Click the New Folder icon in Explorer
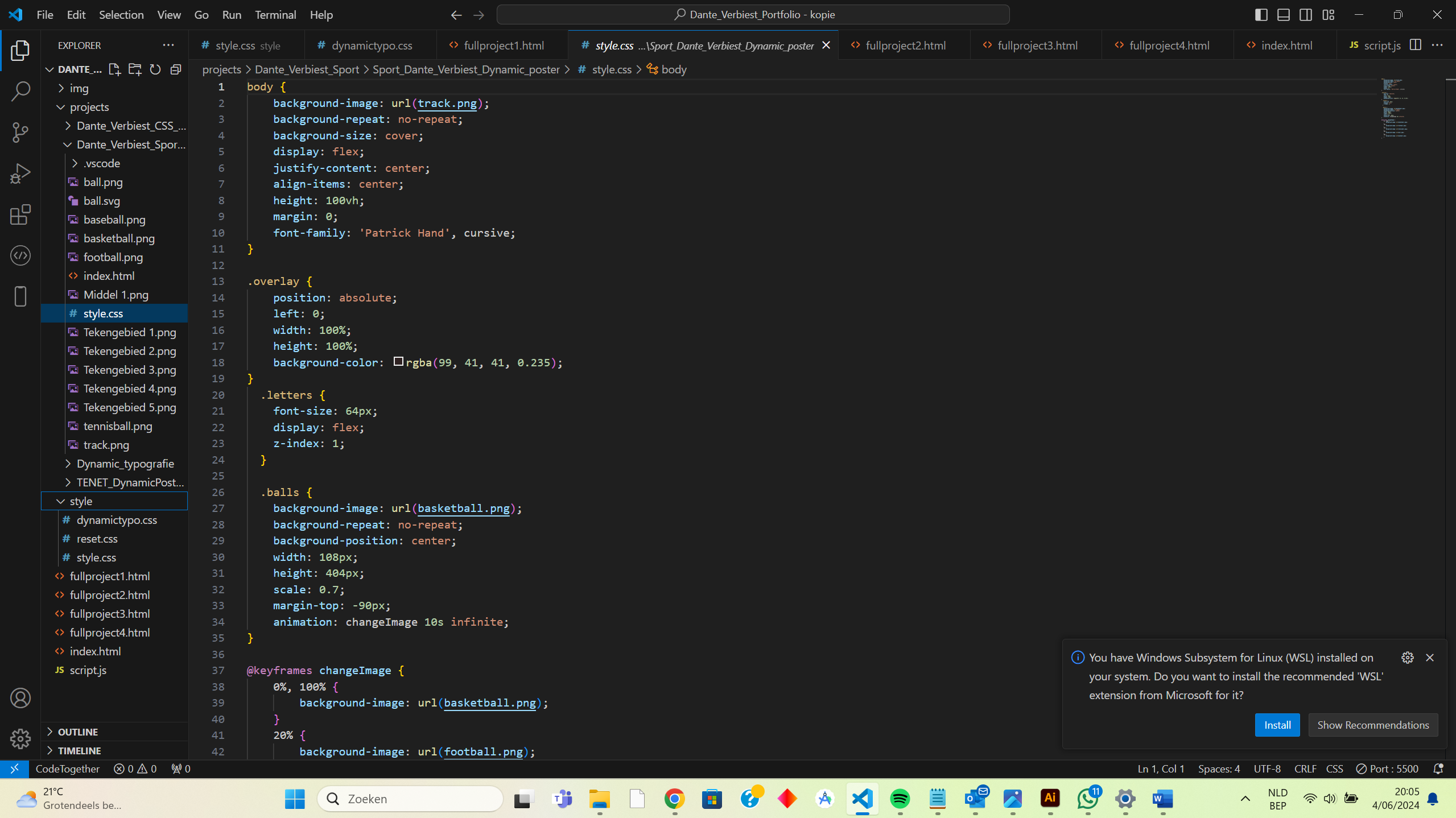This screenshot has height=818, width=1456. (135, 69)
